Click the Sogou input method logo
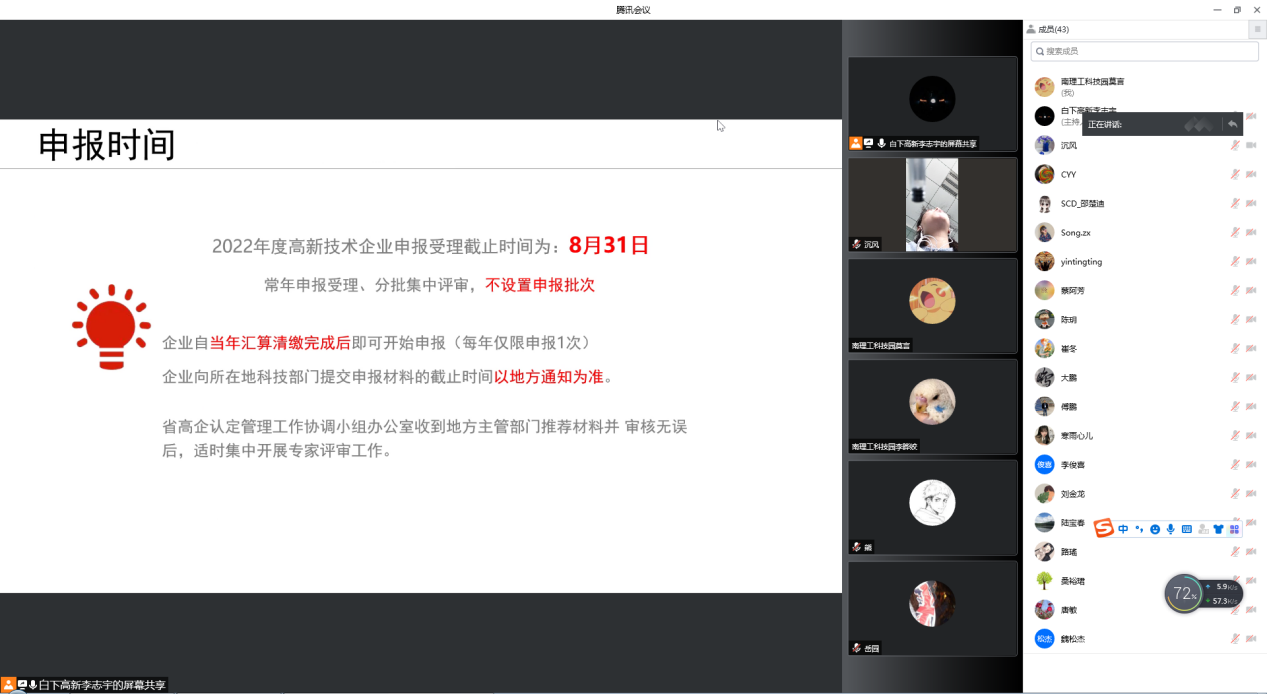This screenshot has width=1267, height=694. pyautogui.click(x=1103, y=528)
